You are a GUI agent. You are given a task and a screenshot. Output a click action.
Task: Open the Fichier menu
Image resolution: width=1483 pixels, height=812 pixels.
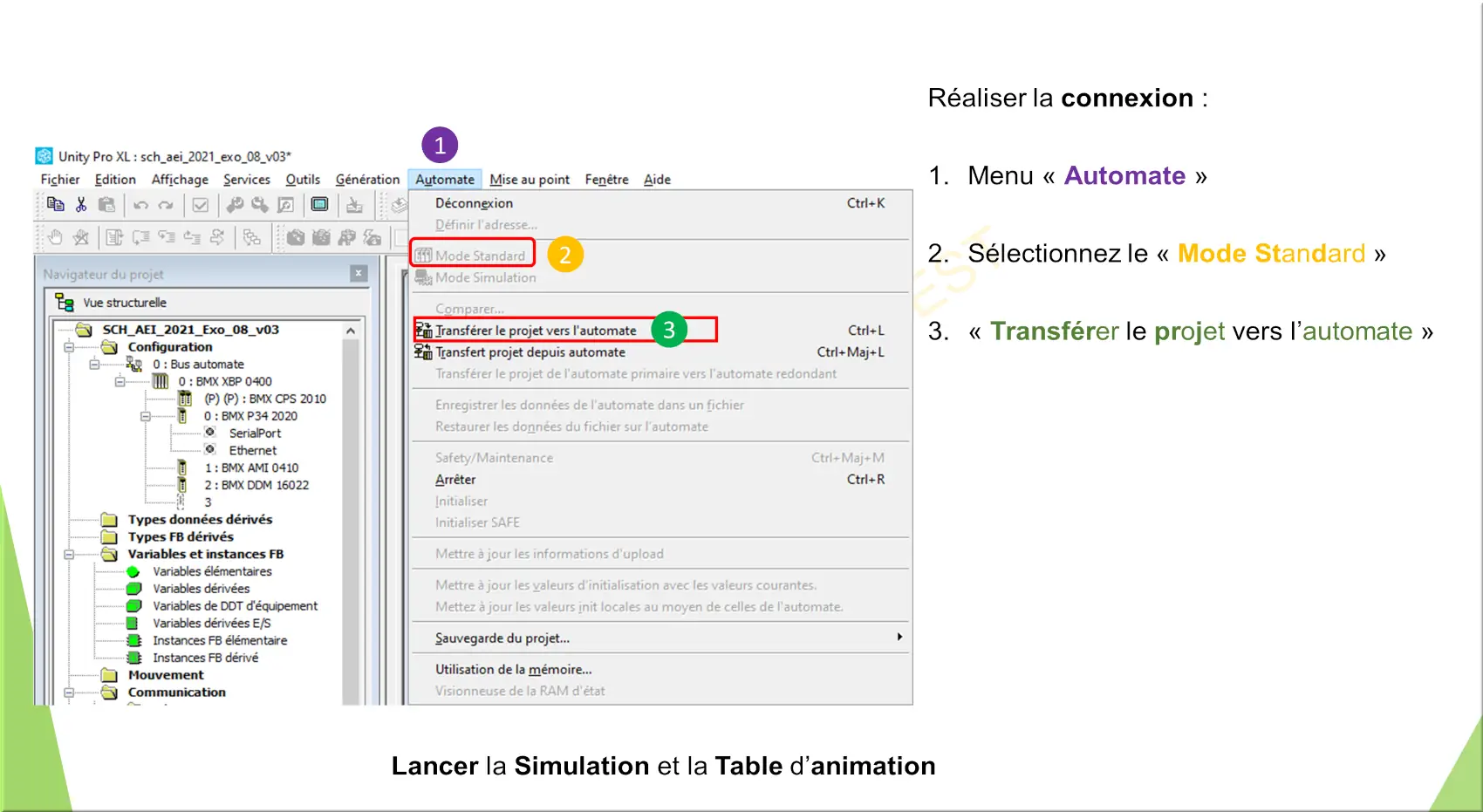click(x=60, y=180)
